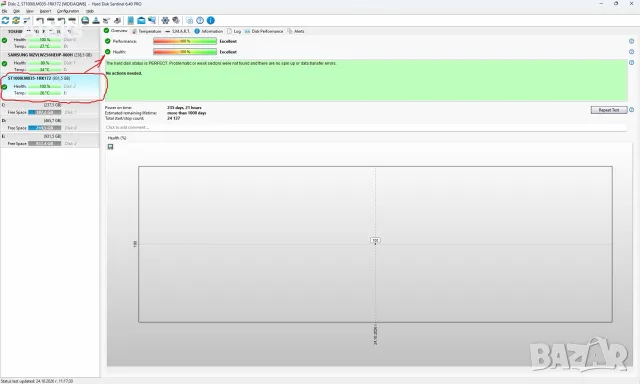Click the fourth disk test icon in toolbar
The image size is (640, 384).
72,20
